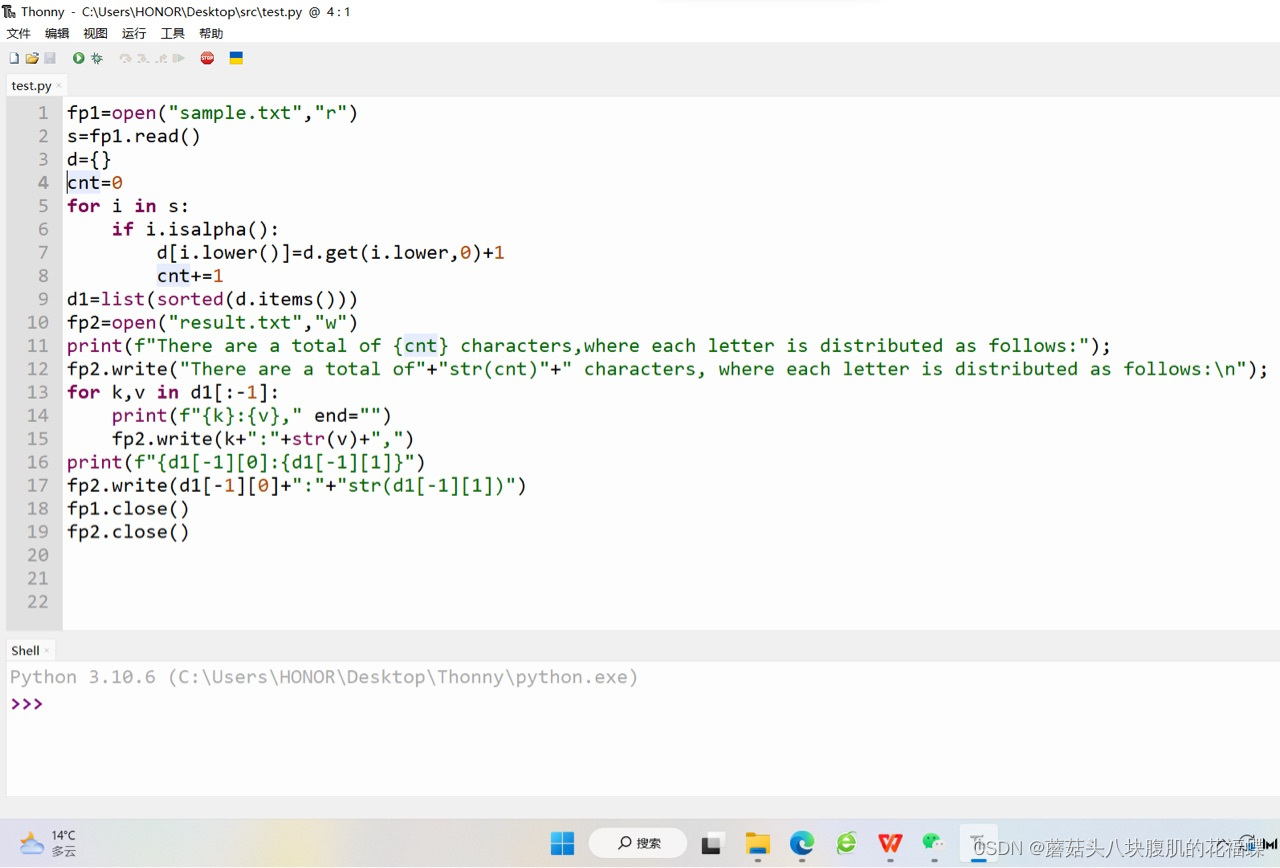Open WPS Office from the taskbar
The image size is (1280, 868).
890,843
